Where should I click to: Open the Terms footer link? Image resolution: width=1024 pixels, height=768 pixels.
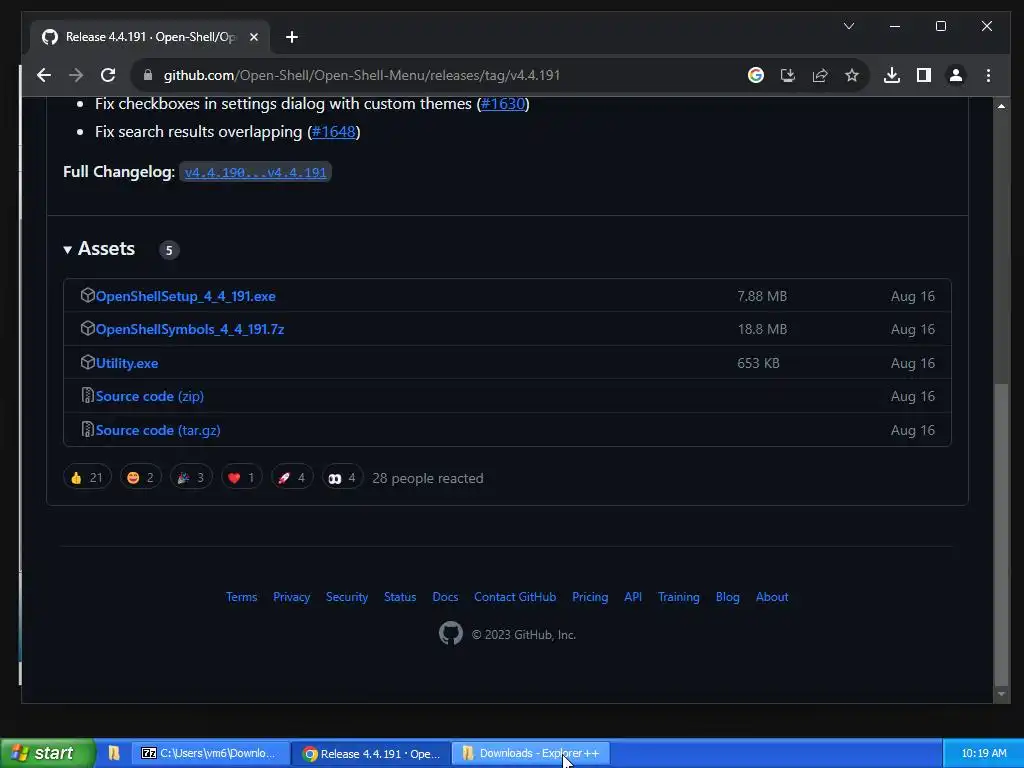pyautogui.click(x=241, y=597)
